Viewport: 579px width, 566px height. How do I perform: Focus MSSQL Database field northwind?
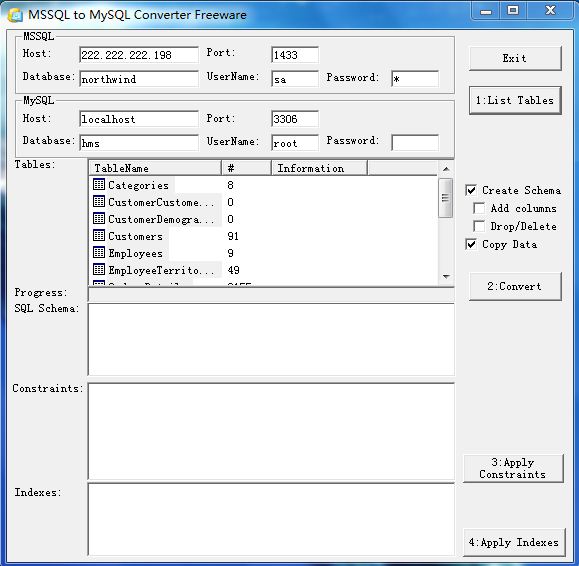[139, 79]
